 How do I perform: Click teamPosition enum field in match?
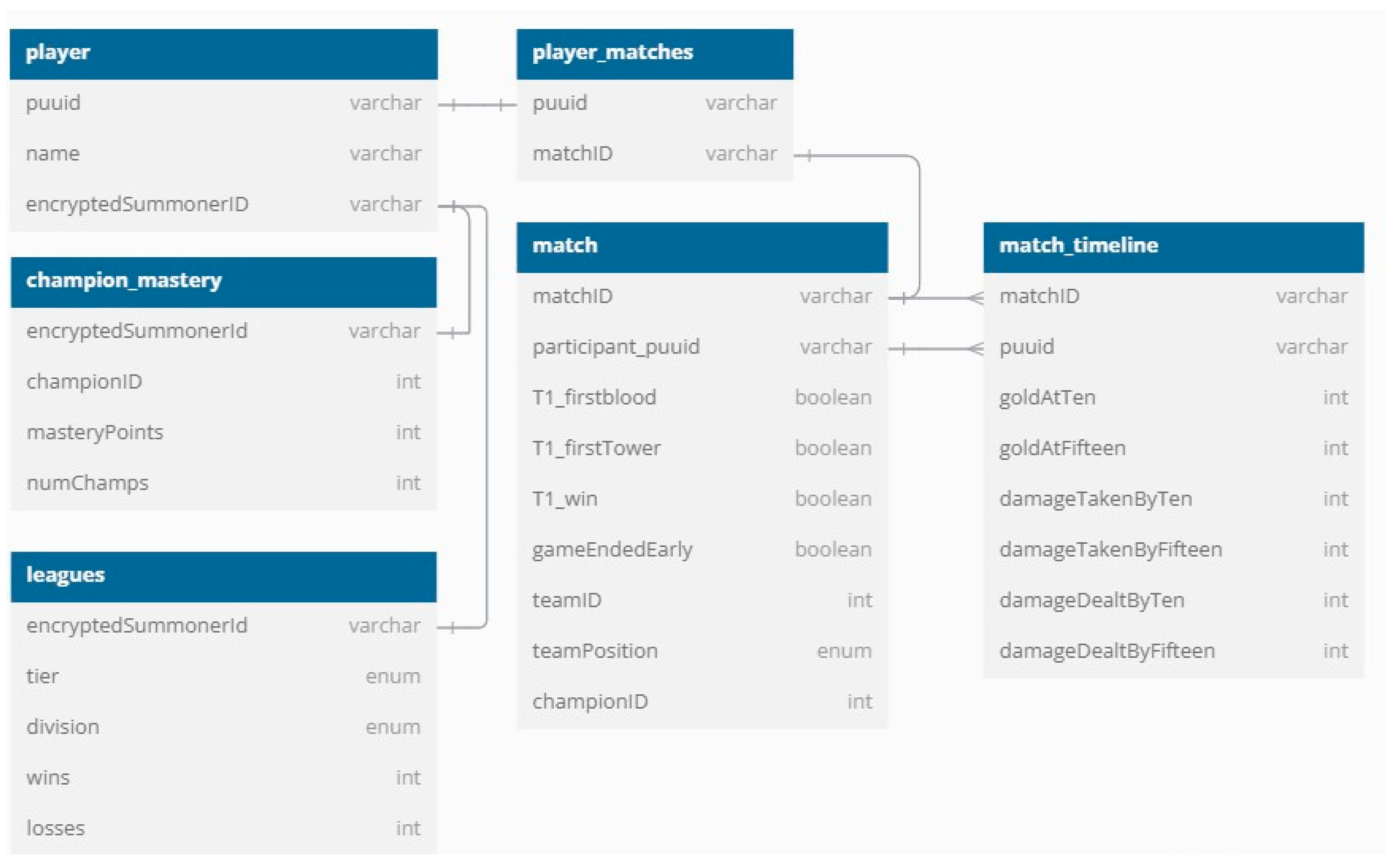click(702, 652)
